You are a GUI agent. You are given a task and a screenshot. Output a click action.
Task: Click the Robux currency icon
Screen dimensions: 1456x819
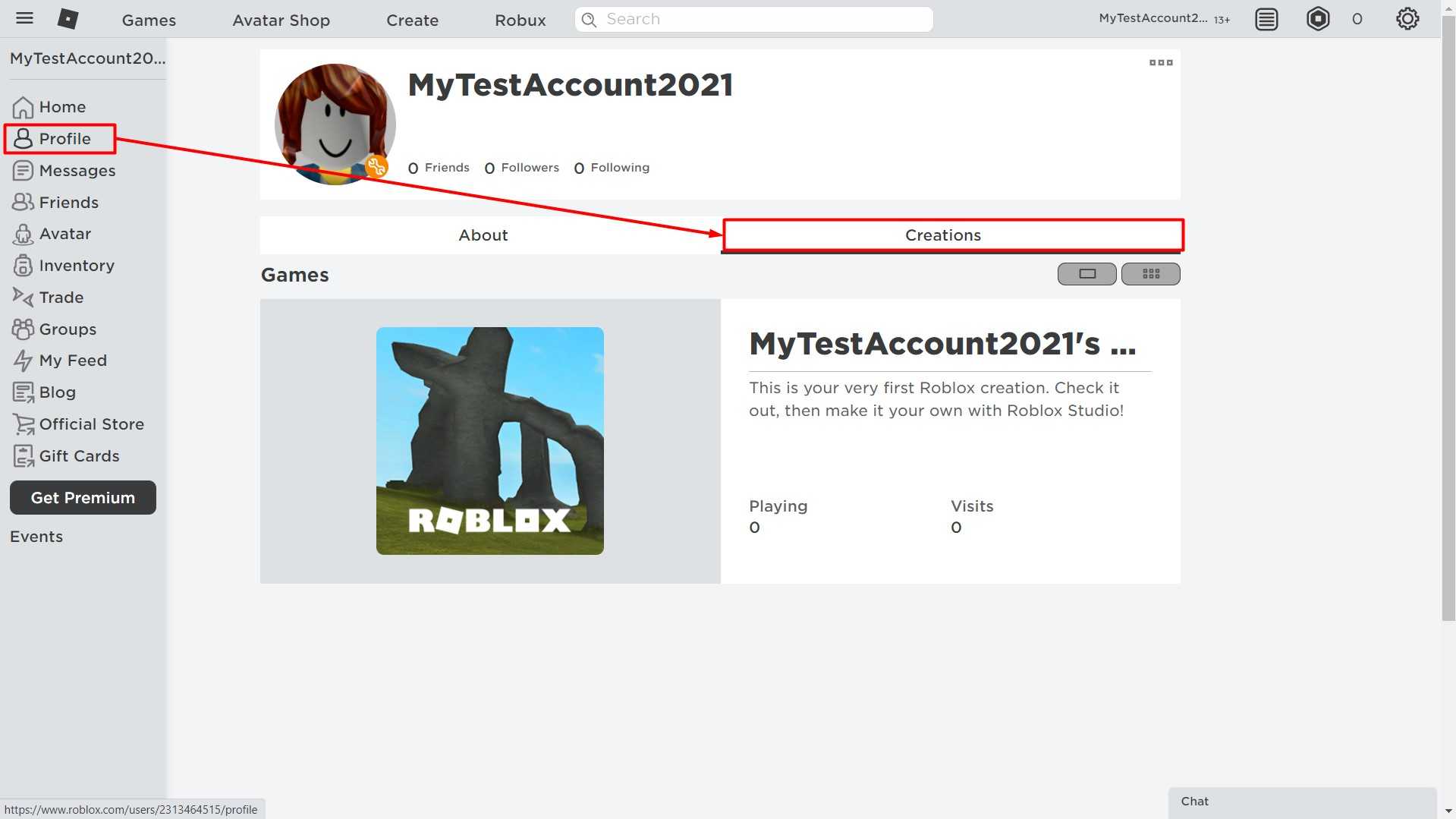[x=1318, y=19]
